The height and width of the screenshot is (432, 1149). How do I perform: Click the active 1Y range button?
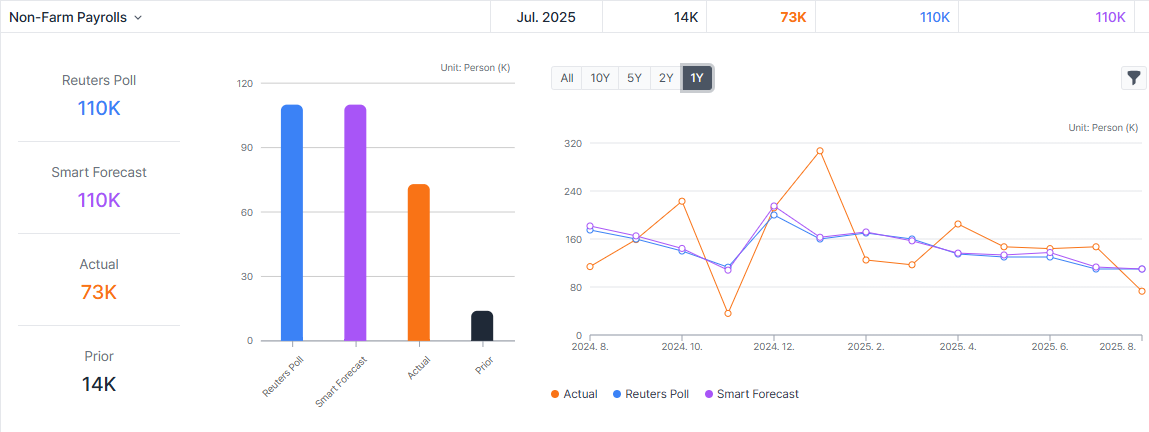click(x=697, y=78)
